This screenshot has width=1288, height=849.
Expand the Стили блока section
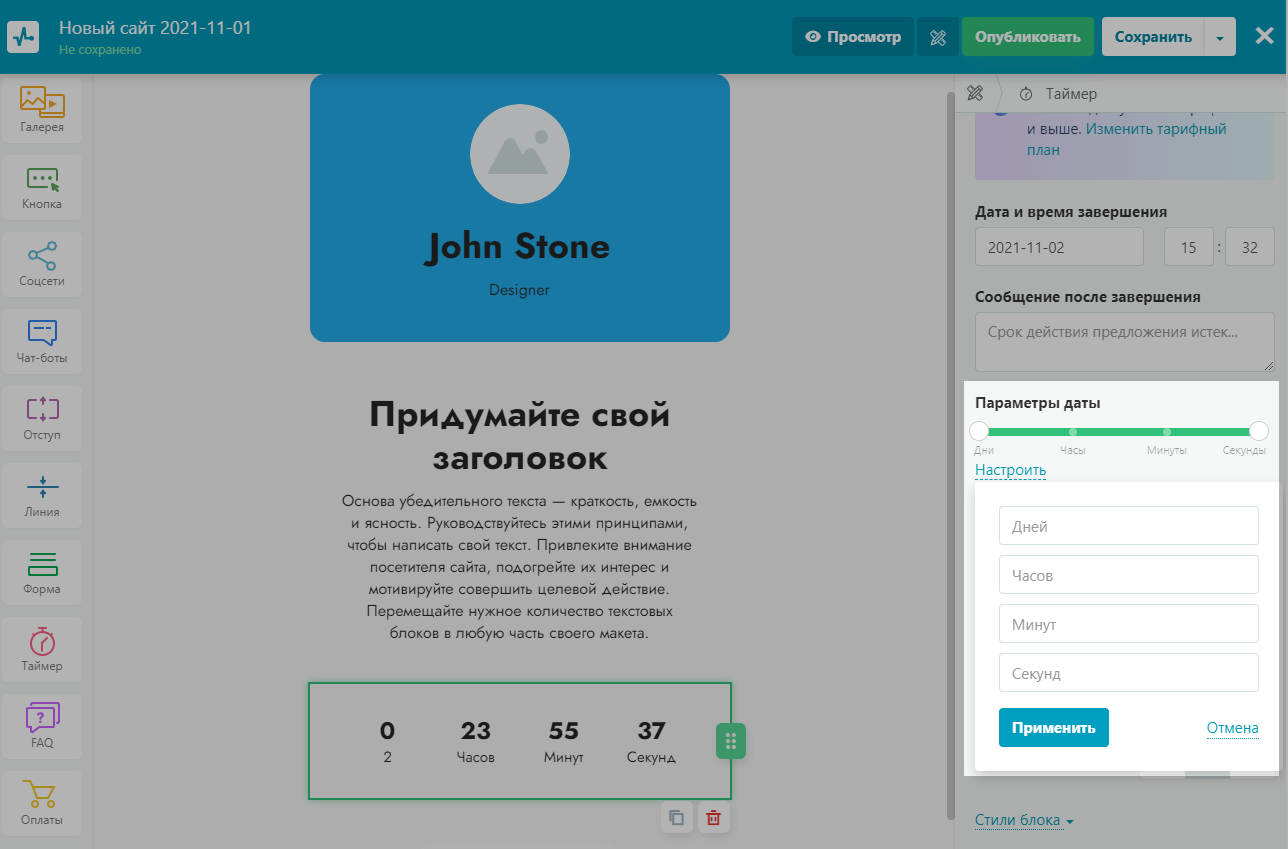click(1024, 821)
